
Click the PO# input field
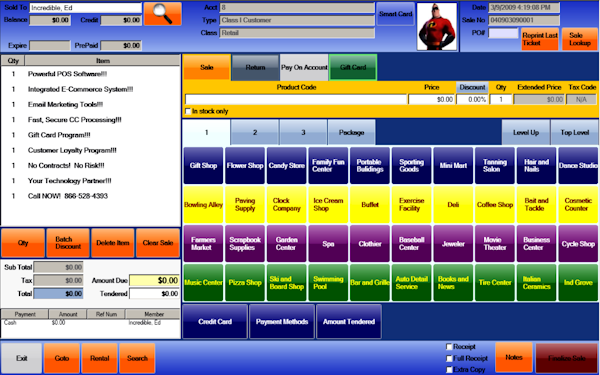click(x=503, y=33)
